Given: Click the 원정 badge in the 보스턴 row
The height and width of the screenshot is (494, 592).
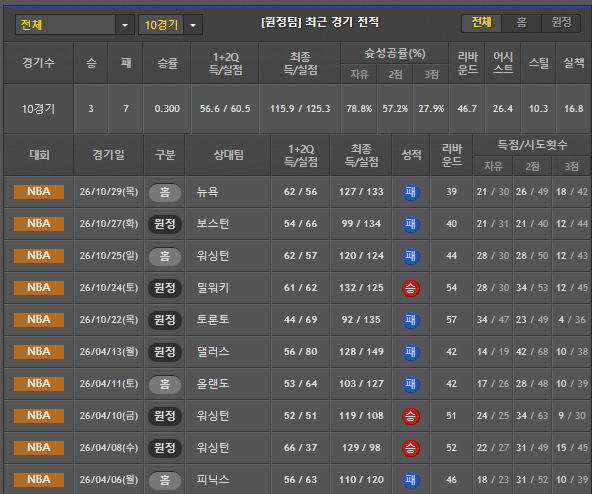Looking at the screenshot, I should pyautogui.click(x=165, y=224).
